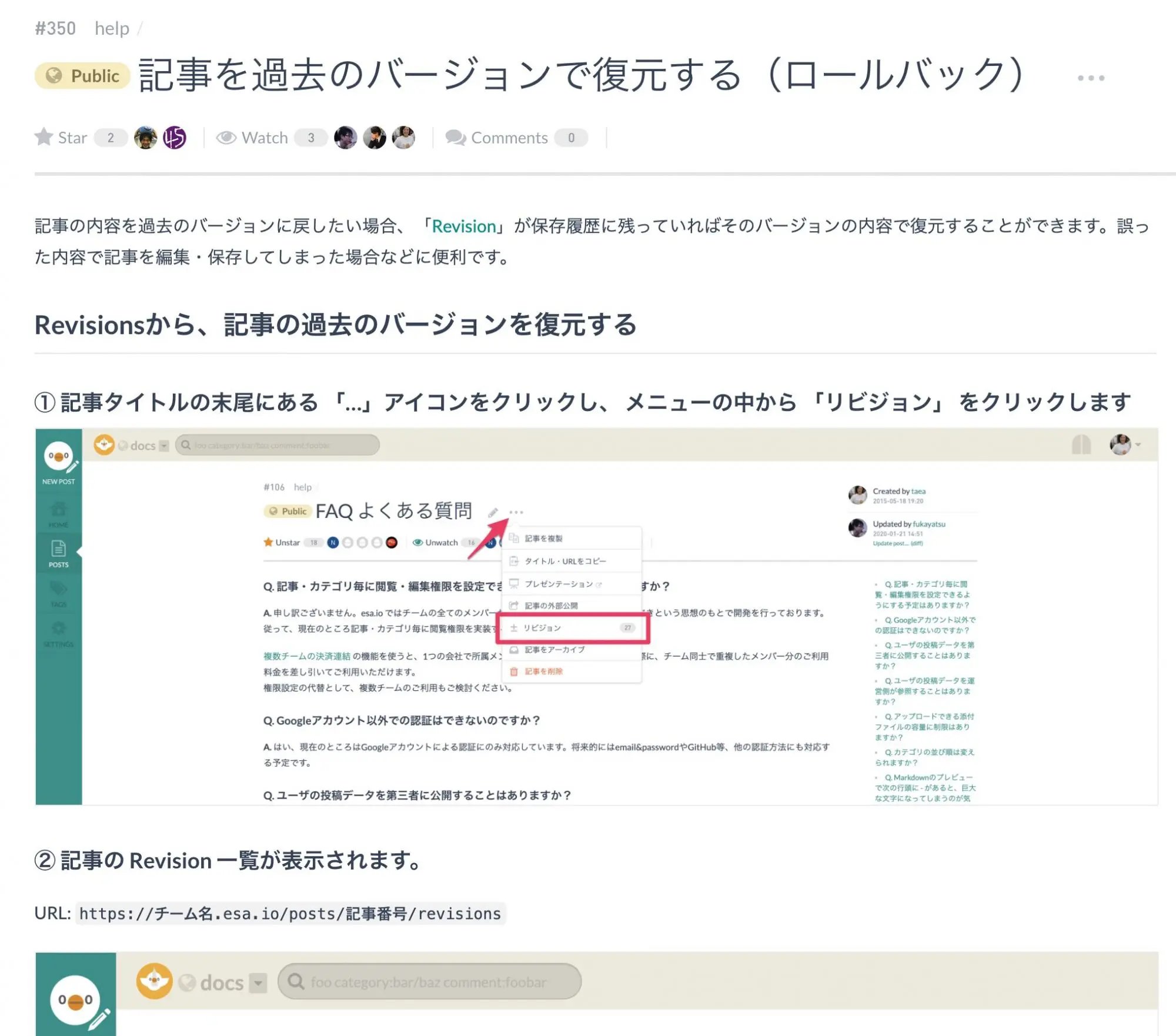Select タイトル・URLをコピー in the screenshot's menu

(x=572, y=561)
